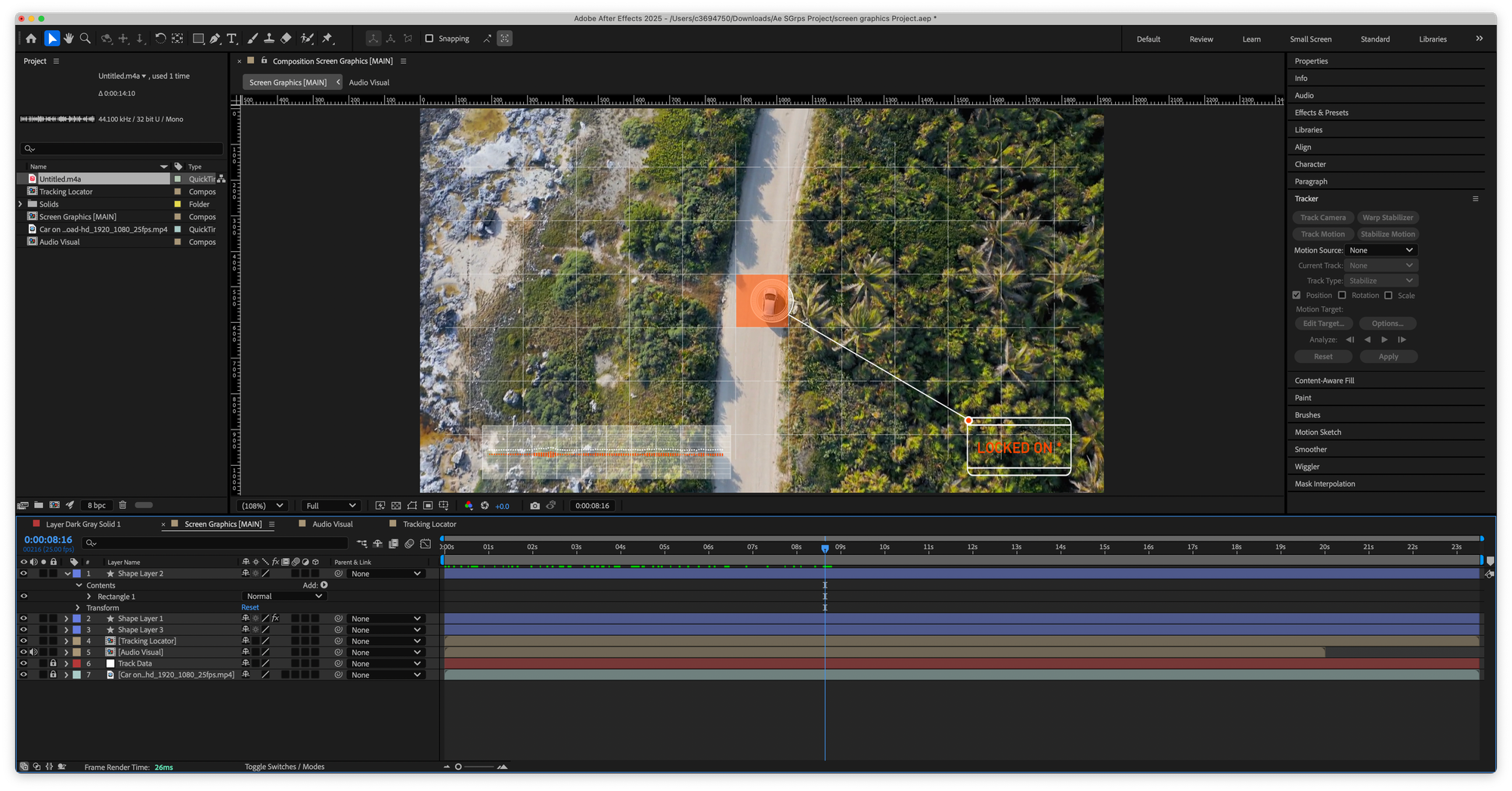The image size is (1512, 791).
Task: Select the Type tool
Action: click(232, 39)
